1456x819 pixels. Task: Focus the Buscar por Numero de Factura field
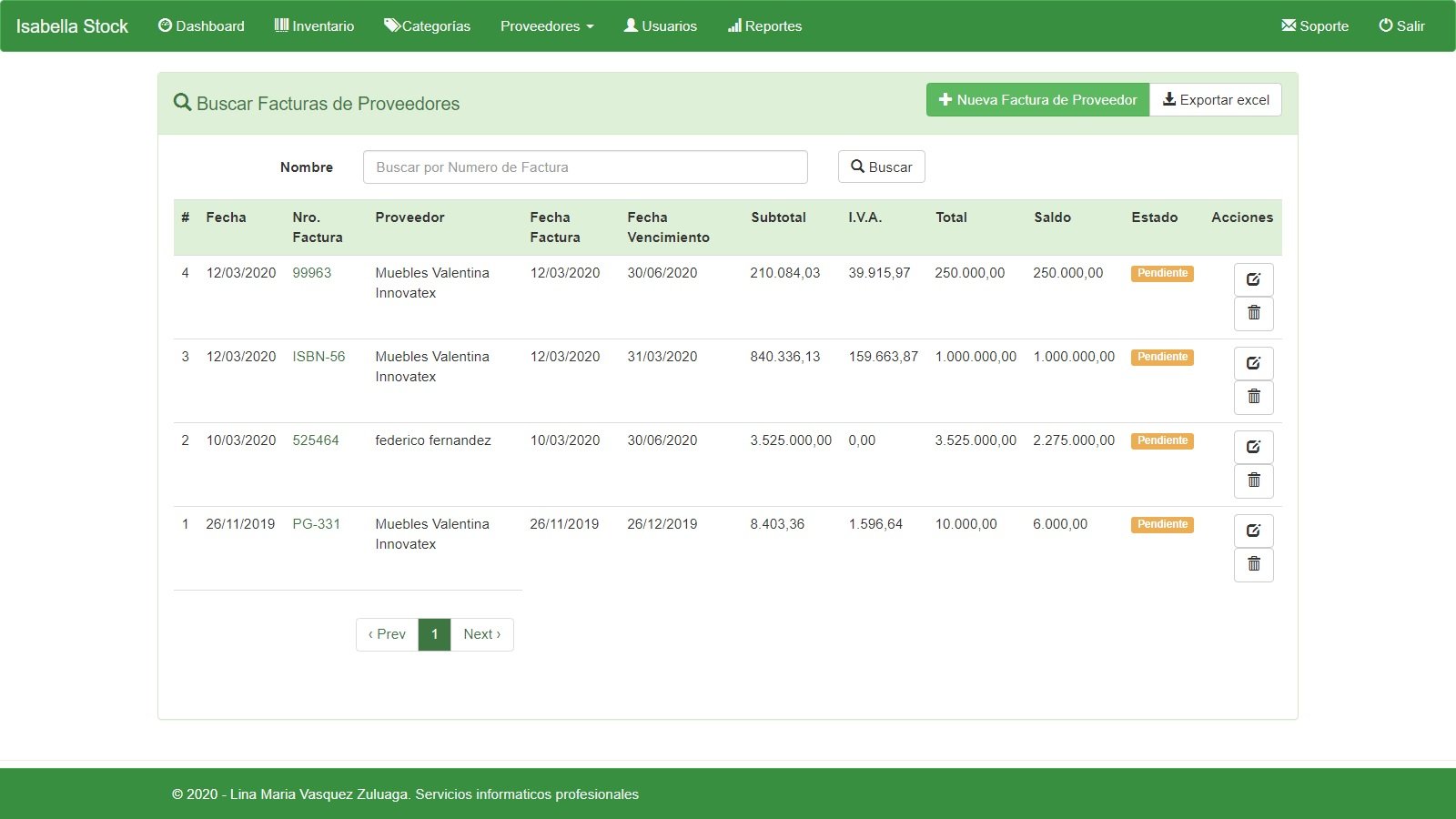point(585,167)
